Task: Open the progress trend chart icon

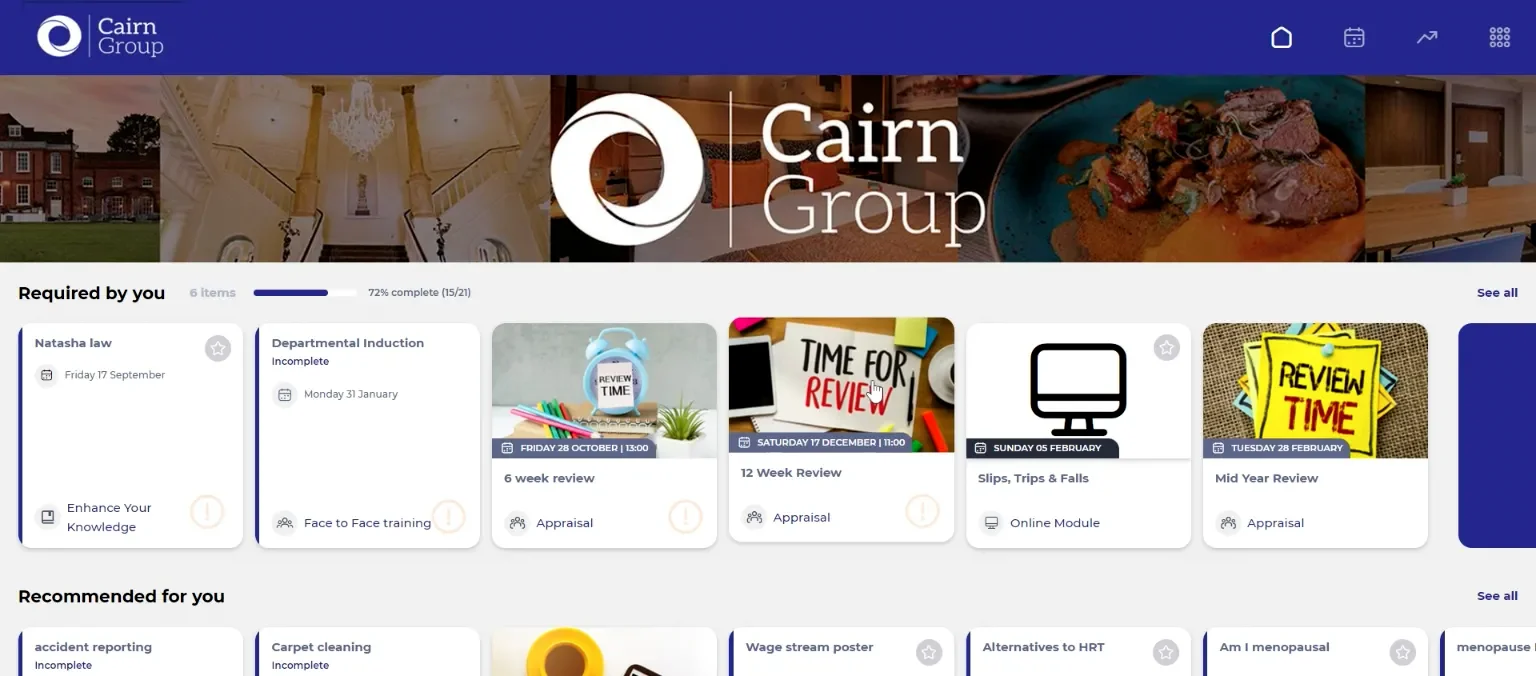Action: [x=1427, y=37]
